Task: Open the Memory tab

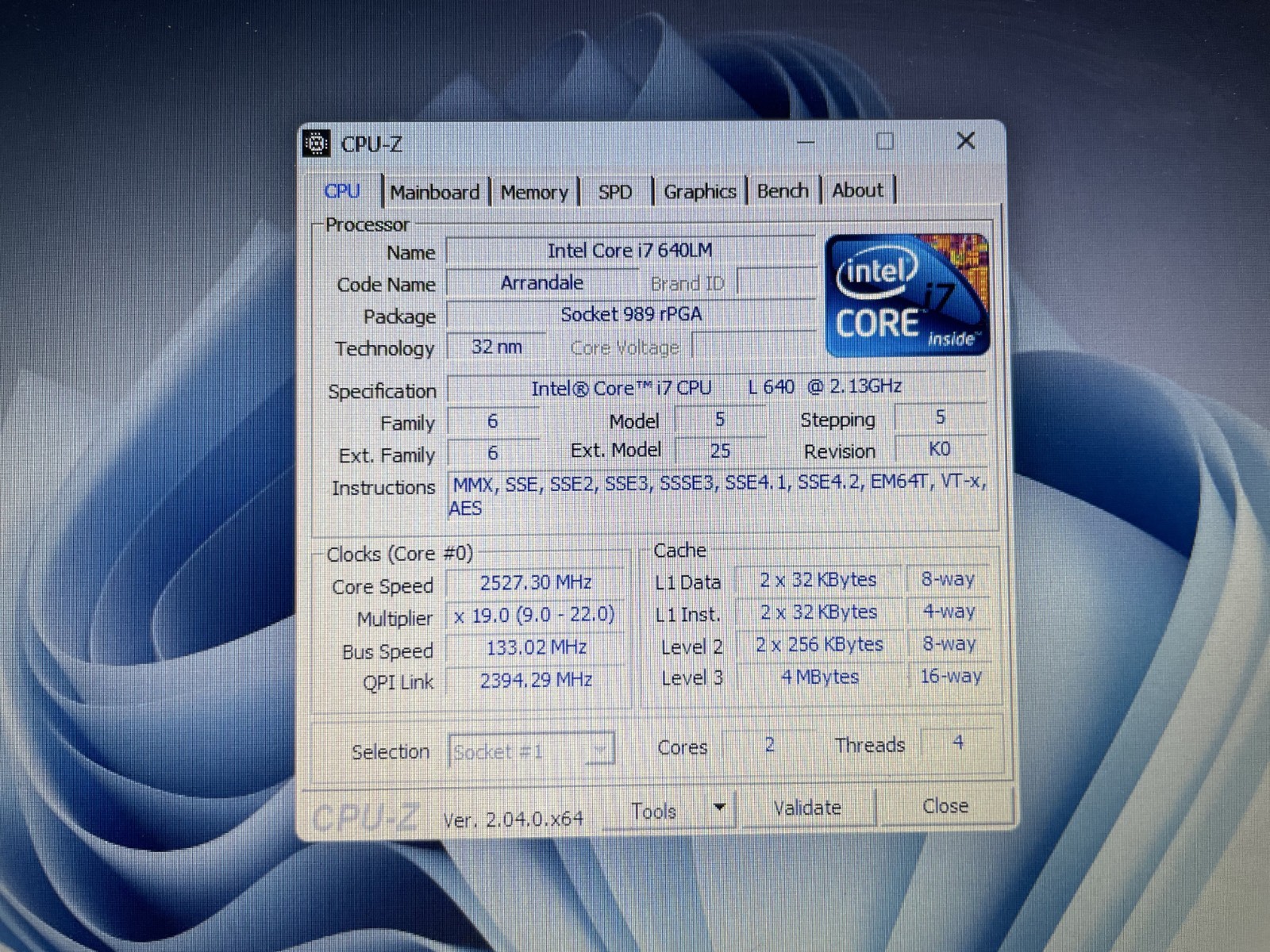Action: click(534, 192)
